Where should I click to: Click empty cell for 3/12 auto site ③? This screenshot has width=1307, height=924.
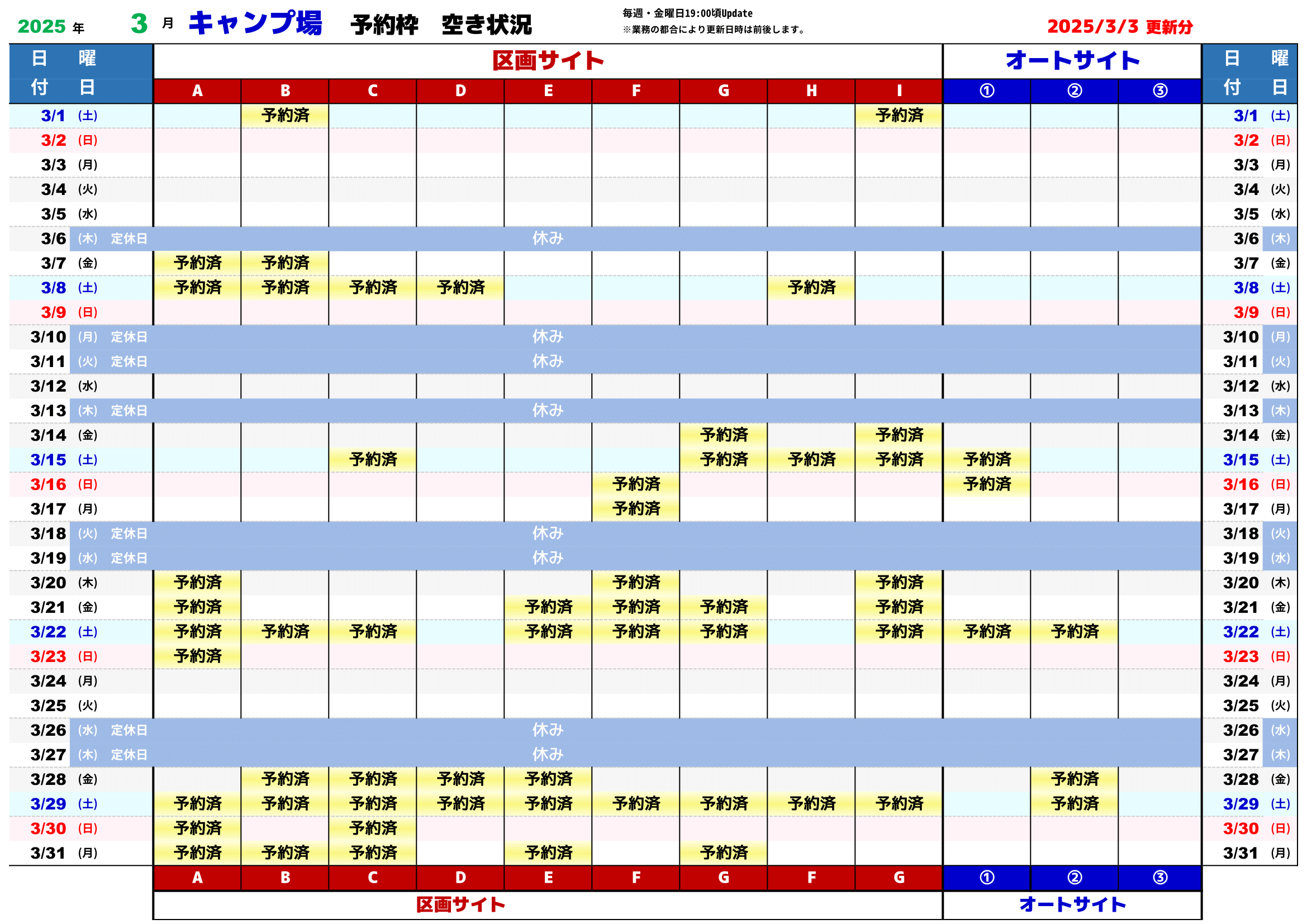tap(1159, 387)
